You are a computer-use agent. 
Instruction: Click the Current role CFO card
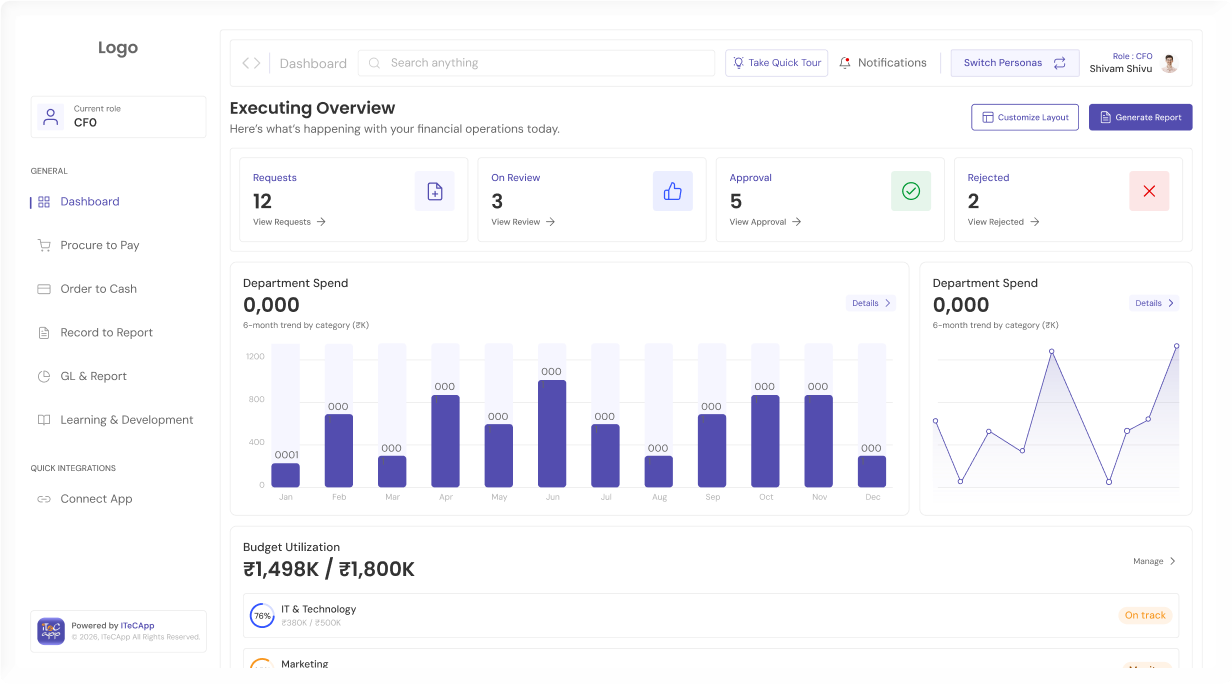(119, 117)
